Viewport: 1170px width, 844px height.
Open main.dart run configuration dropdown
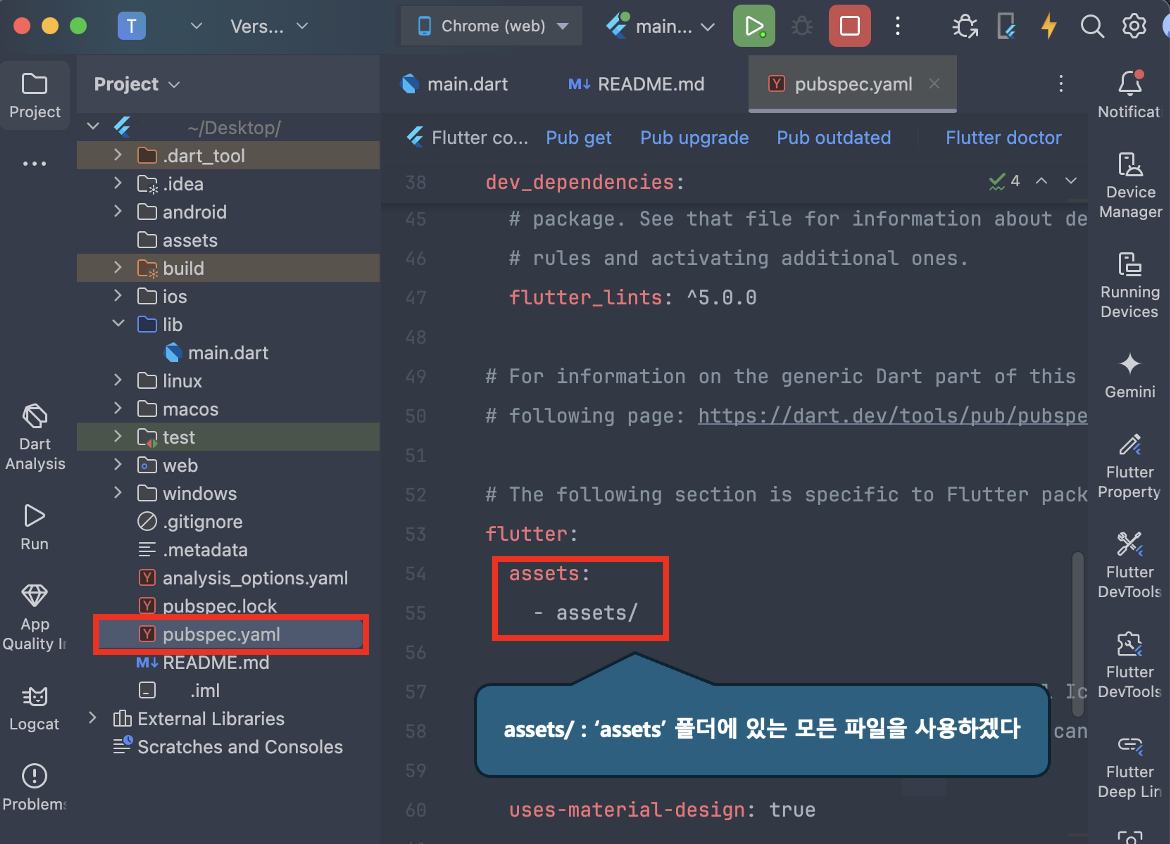click(660, 26)
